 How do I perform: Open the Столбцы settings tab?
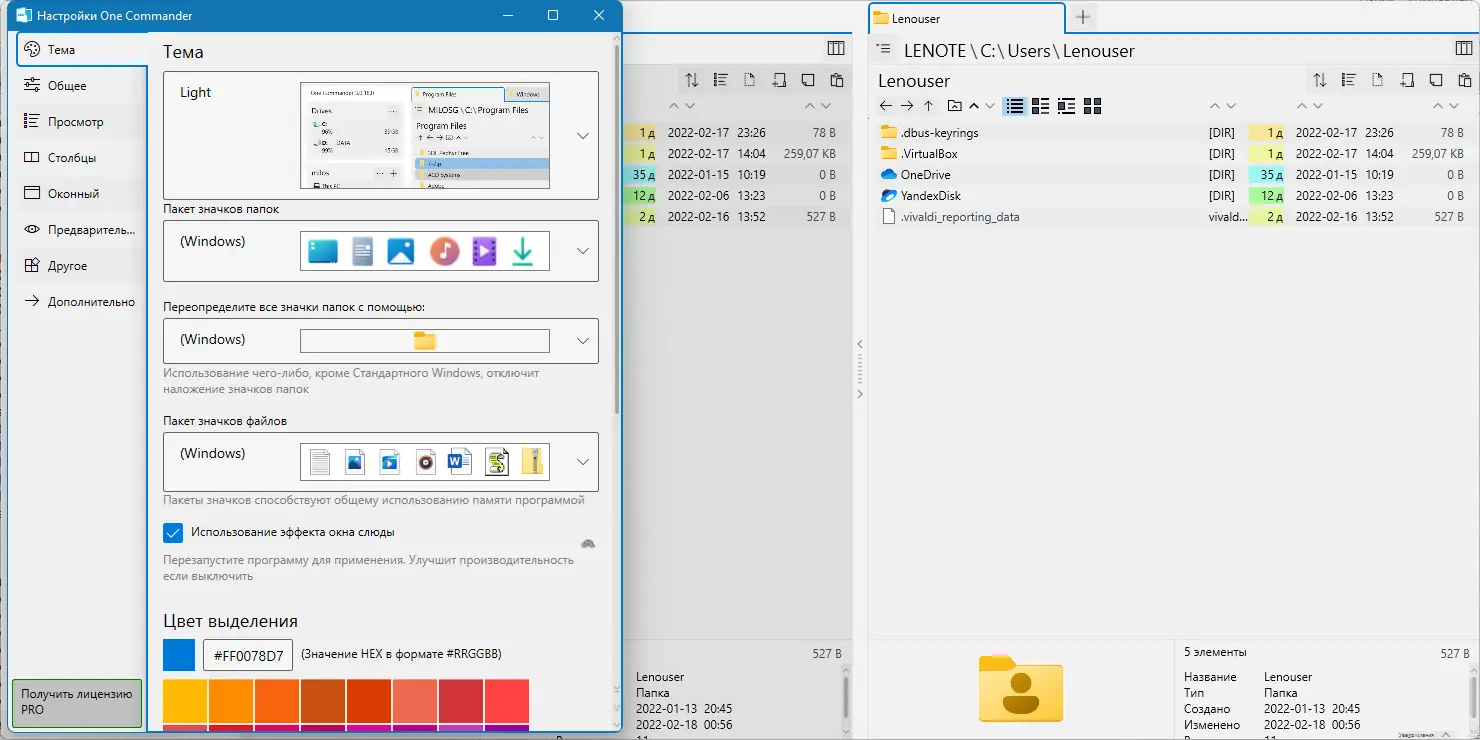tap(82, 157)
